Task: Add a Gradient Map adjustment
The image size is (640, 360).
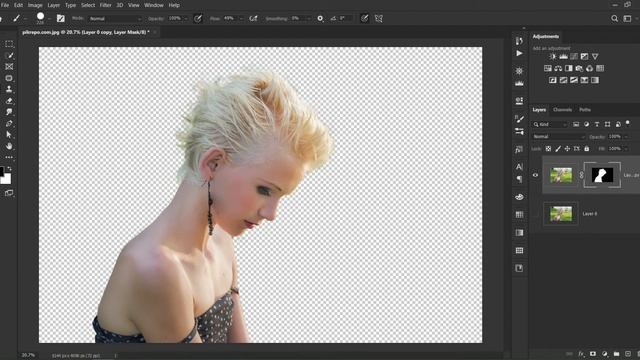Action: [595, 80]
